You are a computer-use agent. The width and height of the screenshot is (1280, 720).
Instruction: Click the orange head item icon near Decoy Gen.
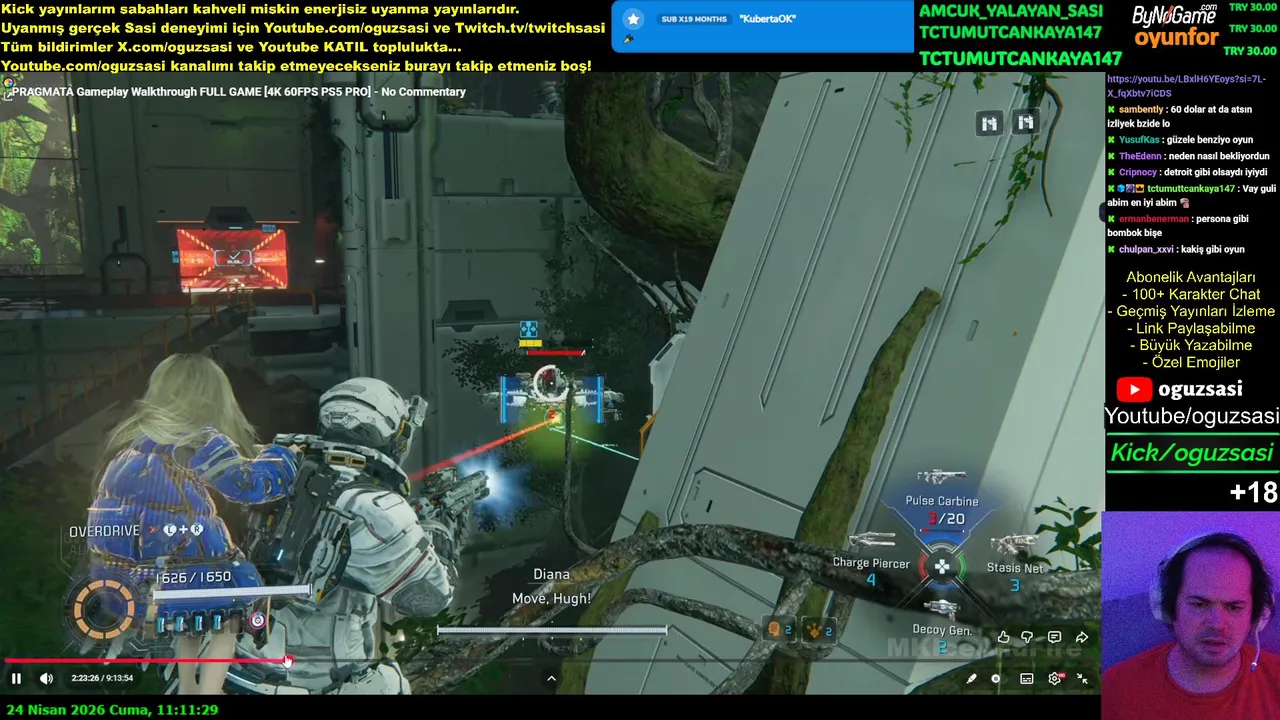tap(774, 629)
